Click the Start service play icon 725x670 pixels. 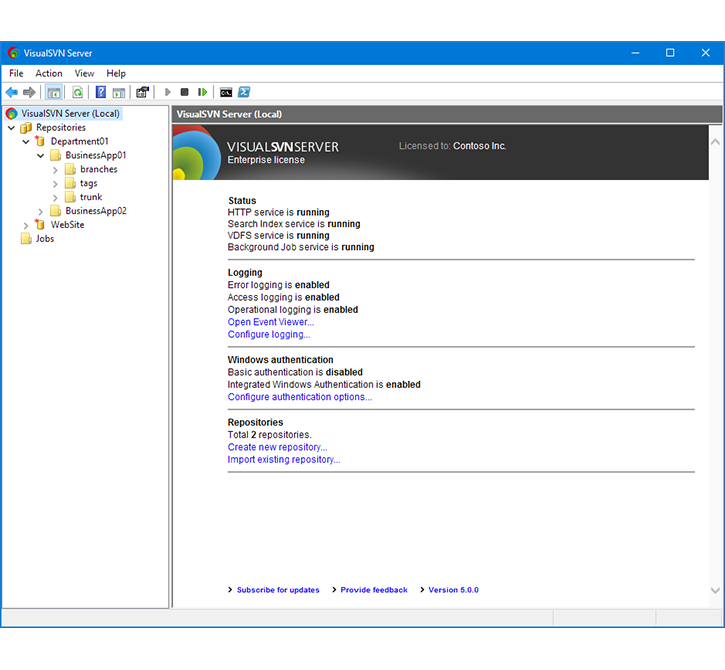(x=167, y=92)
